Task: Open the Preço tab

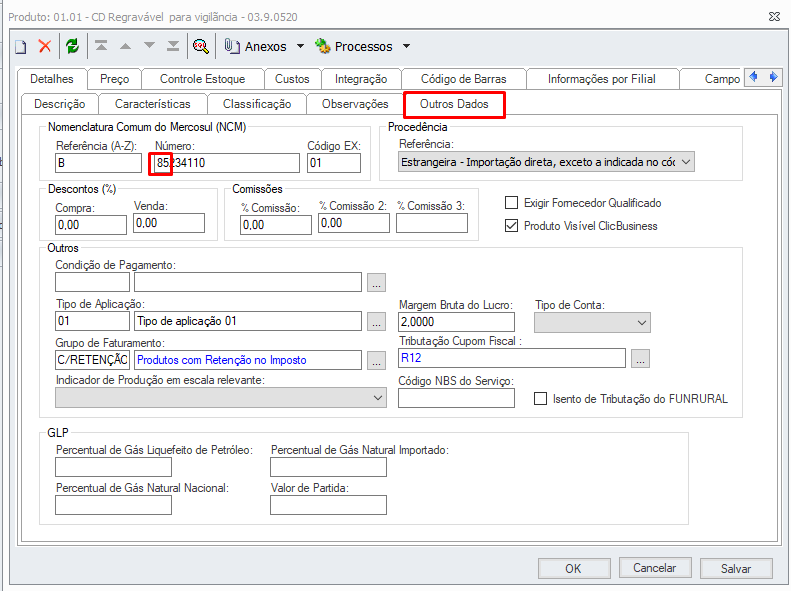Action: 115,79
